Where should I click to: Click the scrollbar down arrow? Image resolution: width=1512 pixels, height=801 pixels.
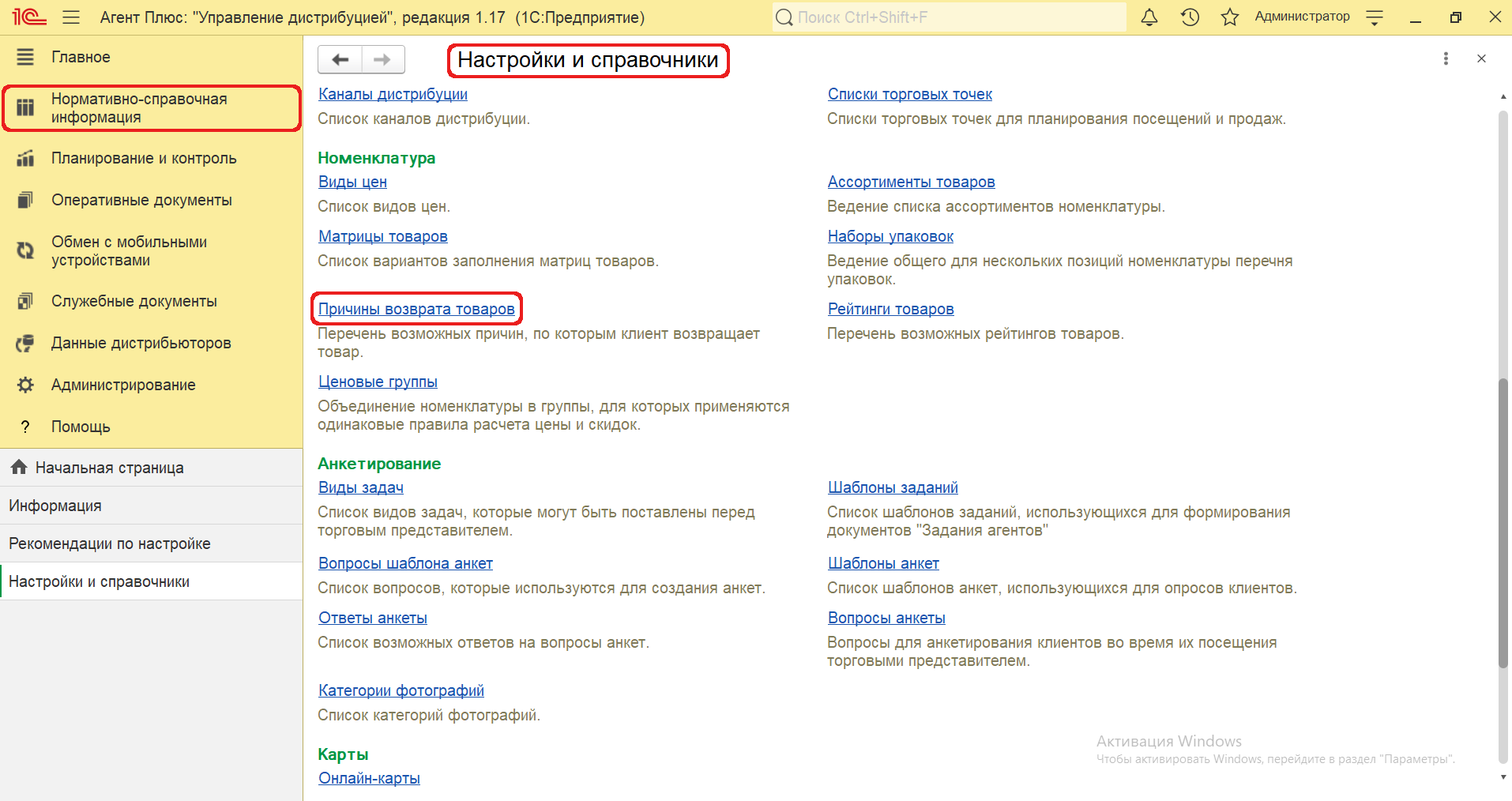coord(1503,777)
